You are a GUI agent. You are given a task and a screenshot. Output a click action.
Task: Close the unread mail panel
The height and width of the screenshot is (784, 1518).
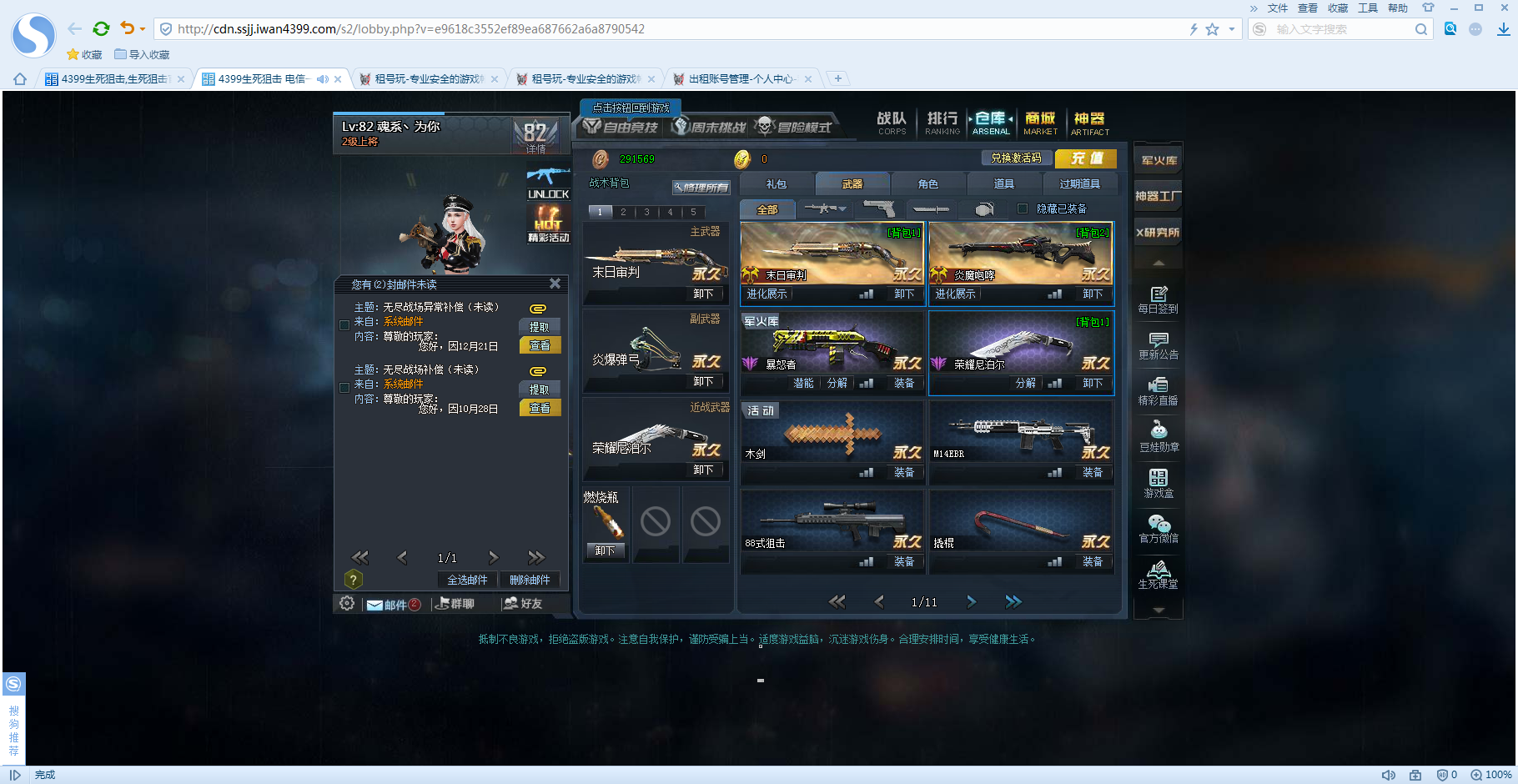555,284
